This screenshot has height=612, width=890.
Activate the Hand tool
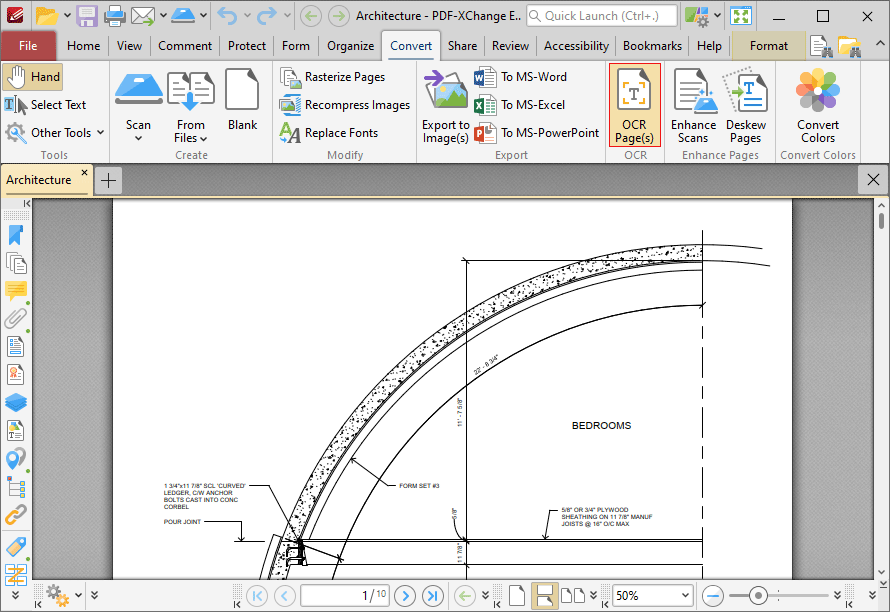[33, 76]
